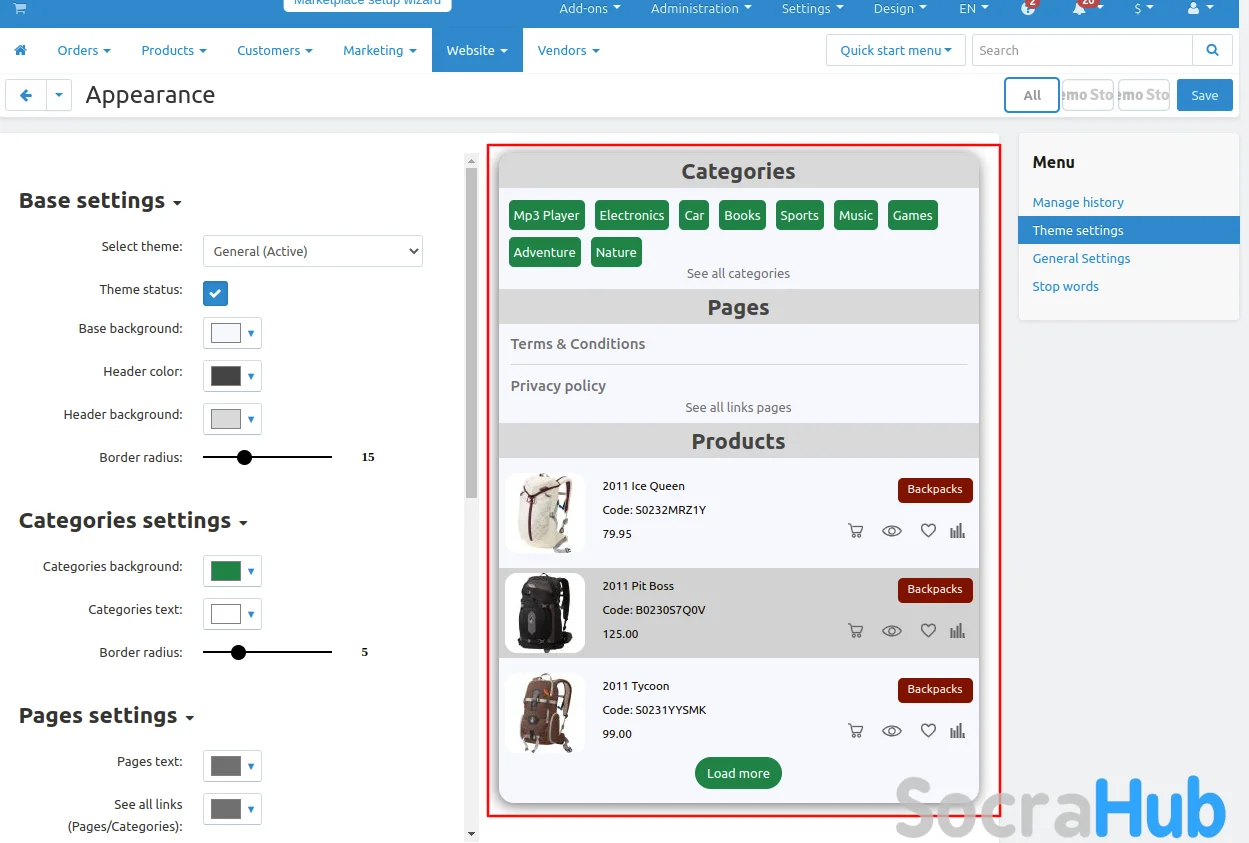
Task: Click the back arrow button beside Appearance
Action: pos(26,95)
